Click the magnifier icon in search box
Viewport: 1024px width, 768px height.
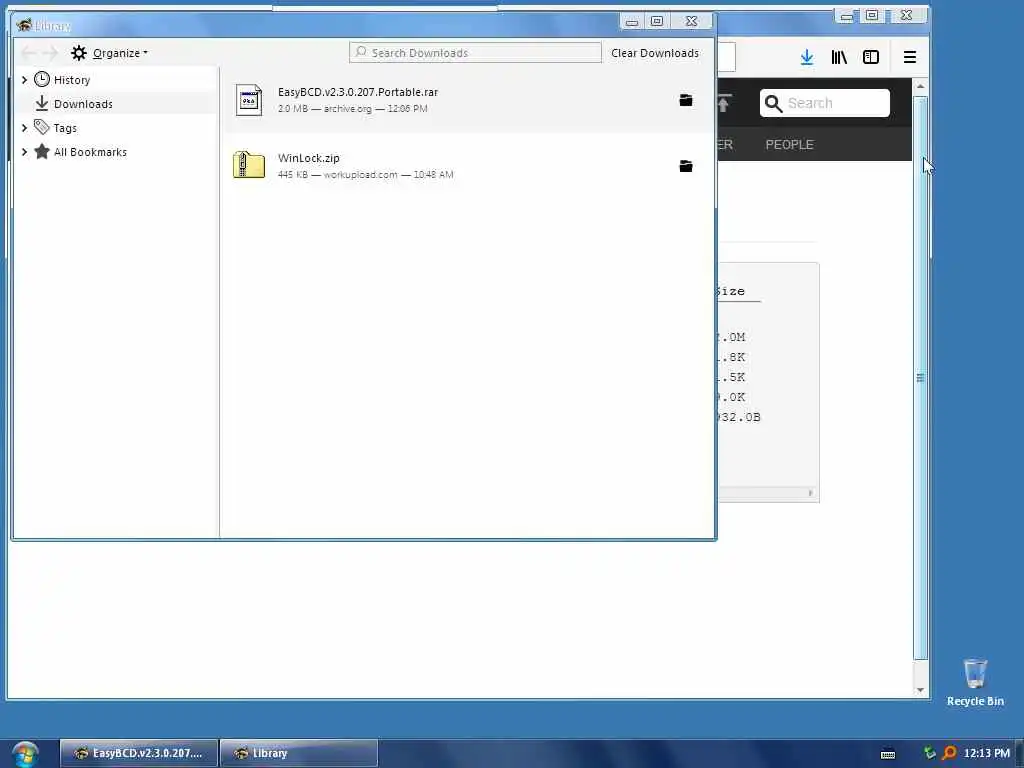[773, 103]
